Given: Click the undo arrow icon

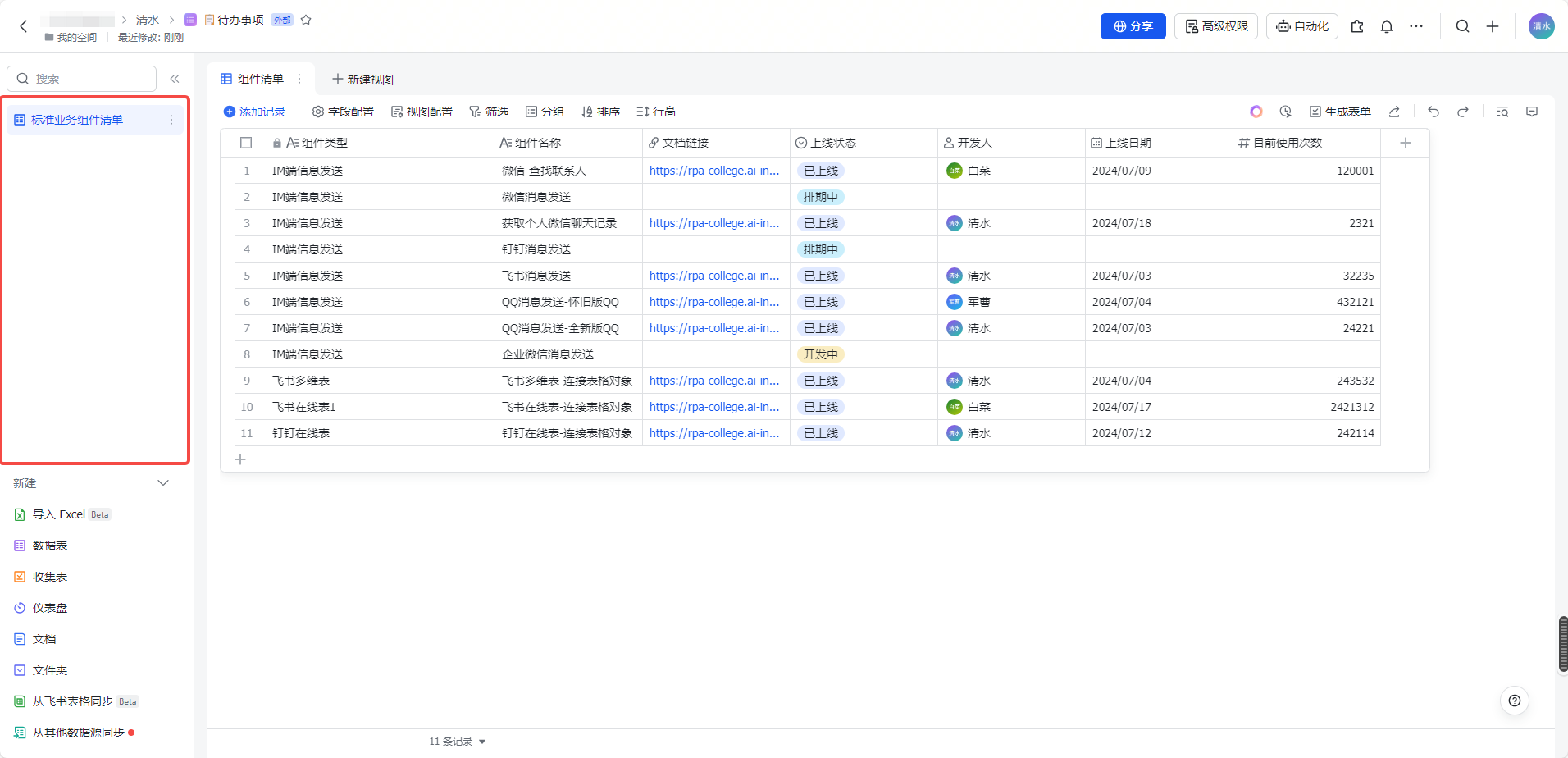Looking at the screenshot, I should point(1434,112).
